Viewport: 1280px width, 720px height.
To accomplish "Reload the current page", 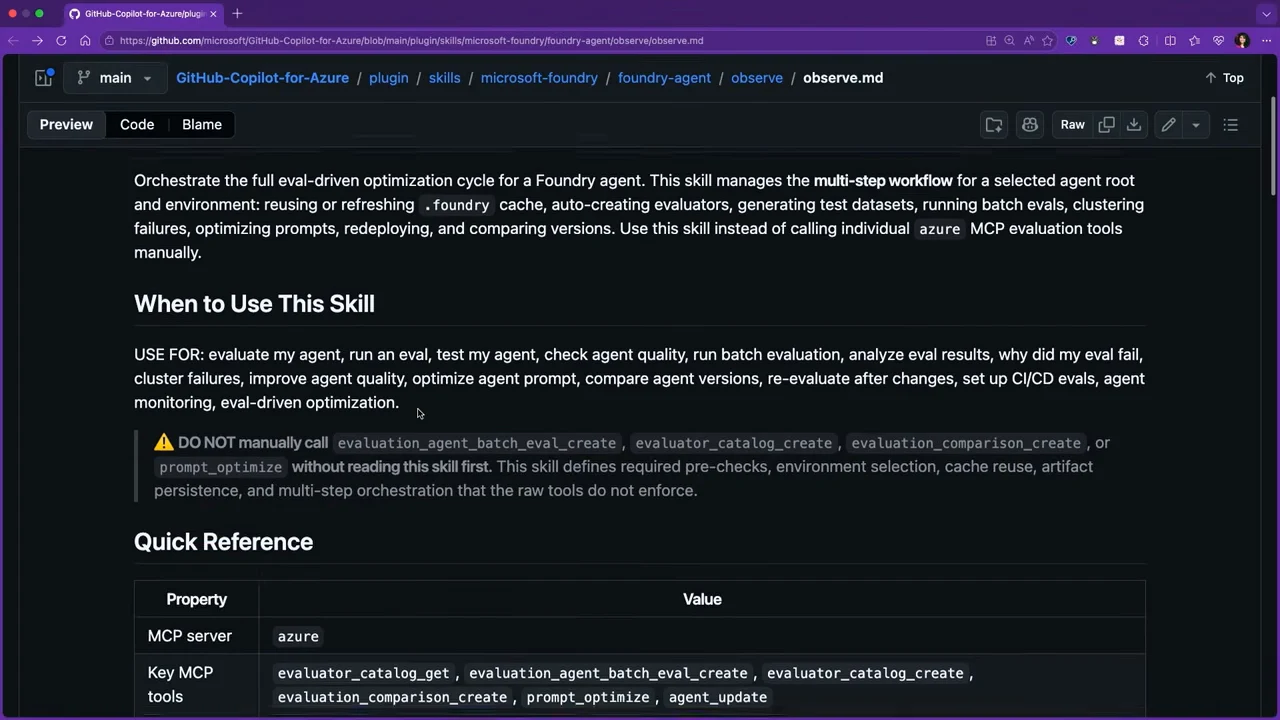I will (61, 41).
